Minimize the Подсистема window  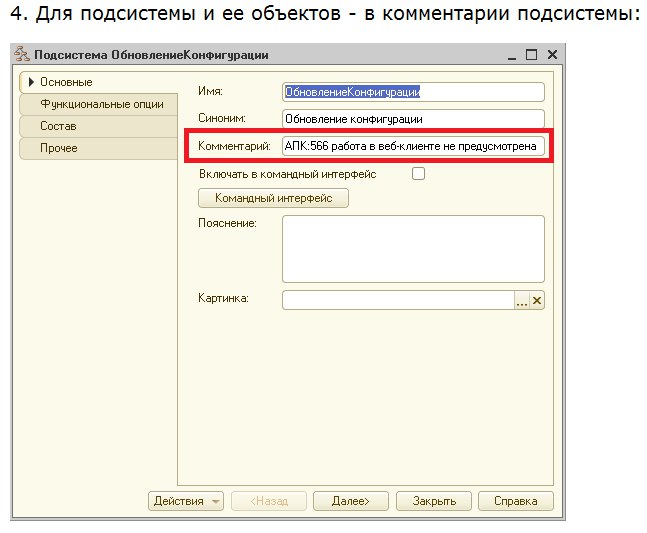(x=512, y=56)
